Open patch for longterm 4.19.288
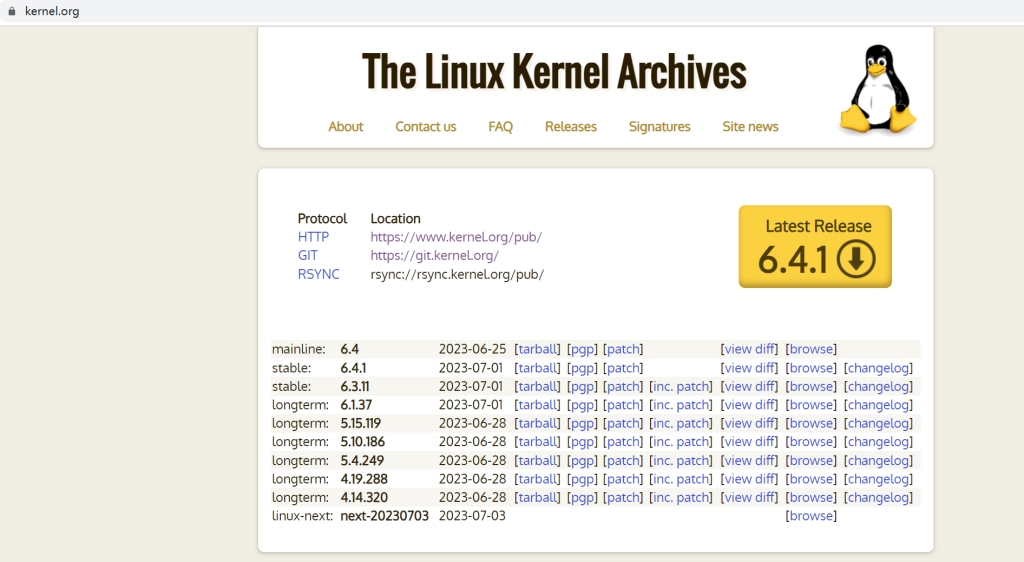Screen dimensions: 1024x562 pos(623,479)
